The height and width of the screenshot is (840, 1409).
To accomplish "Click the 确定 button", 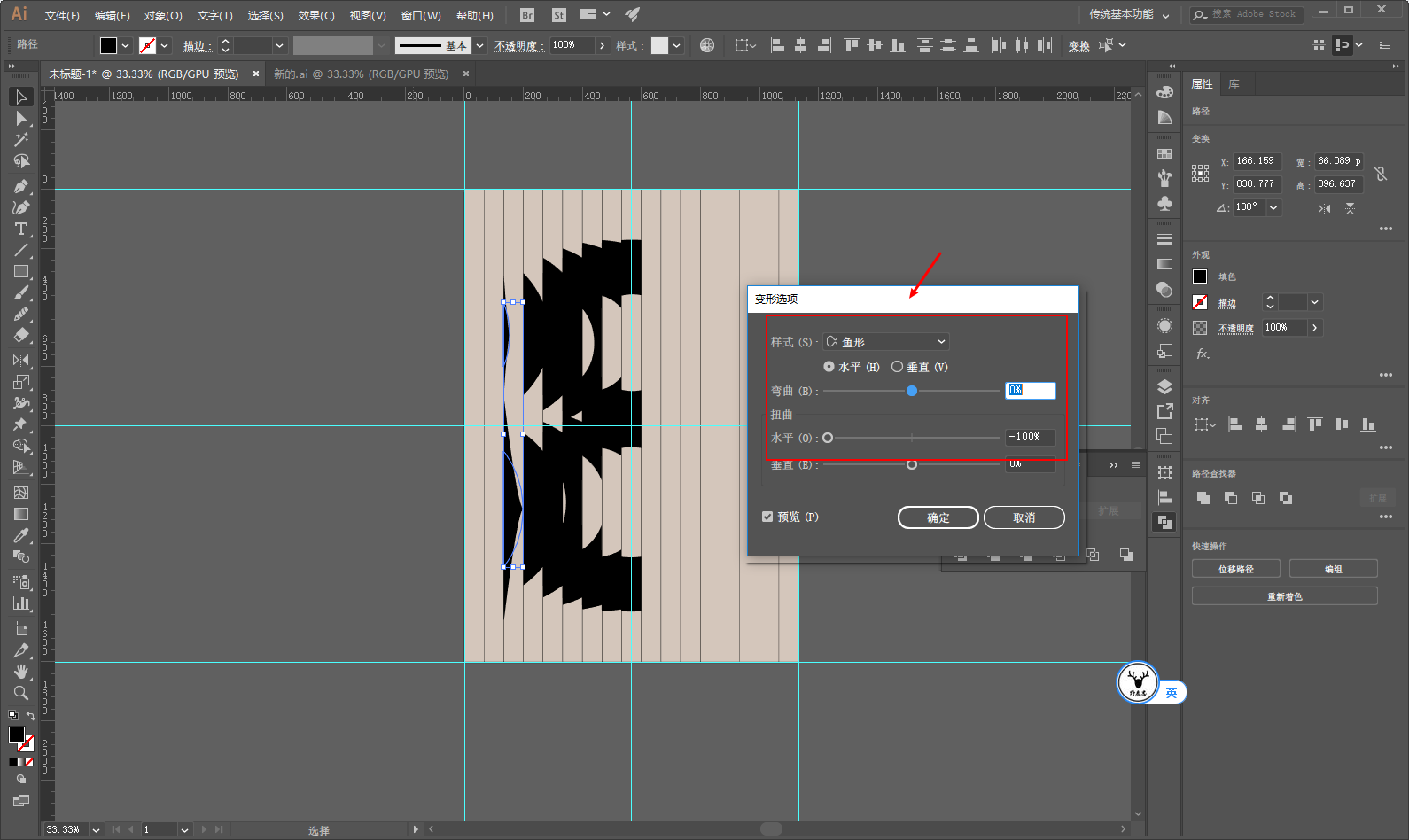I will point(938,517).
